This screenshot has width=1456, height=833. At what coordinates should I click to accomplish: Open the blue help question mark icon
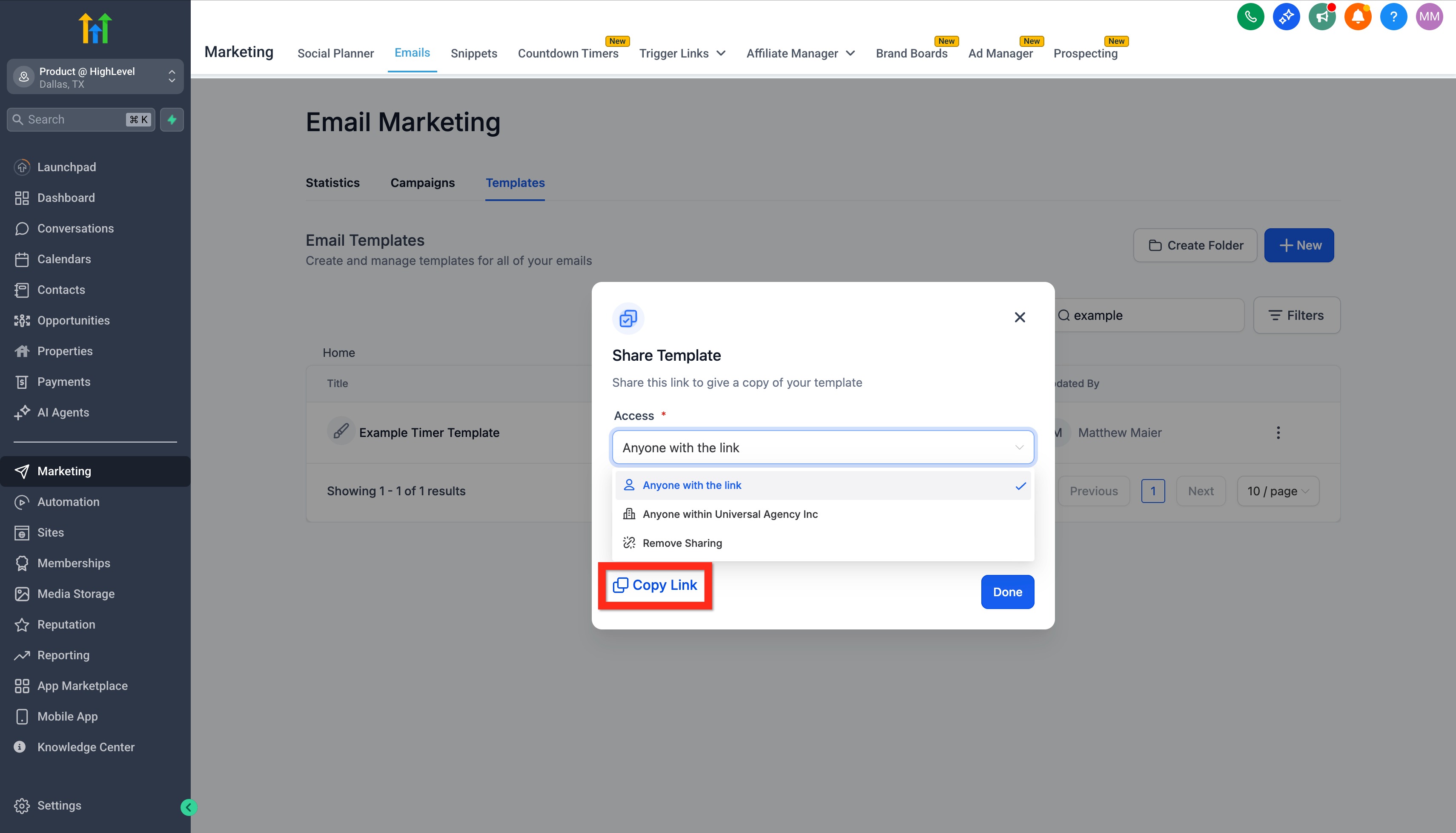coord(1393,17)
